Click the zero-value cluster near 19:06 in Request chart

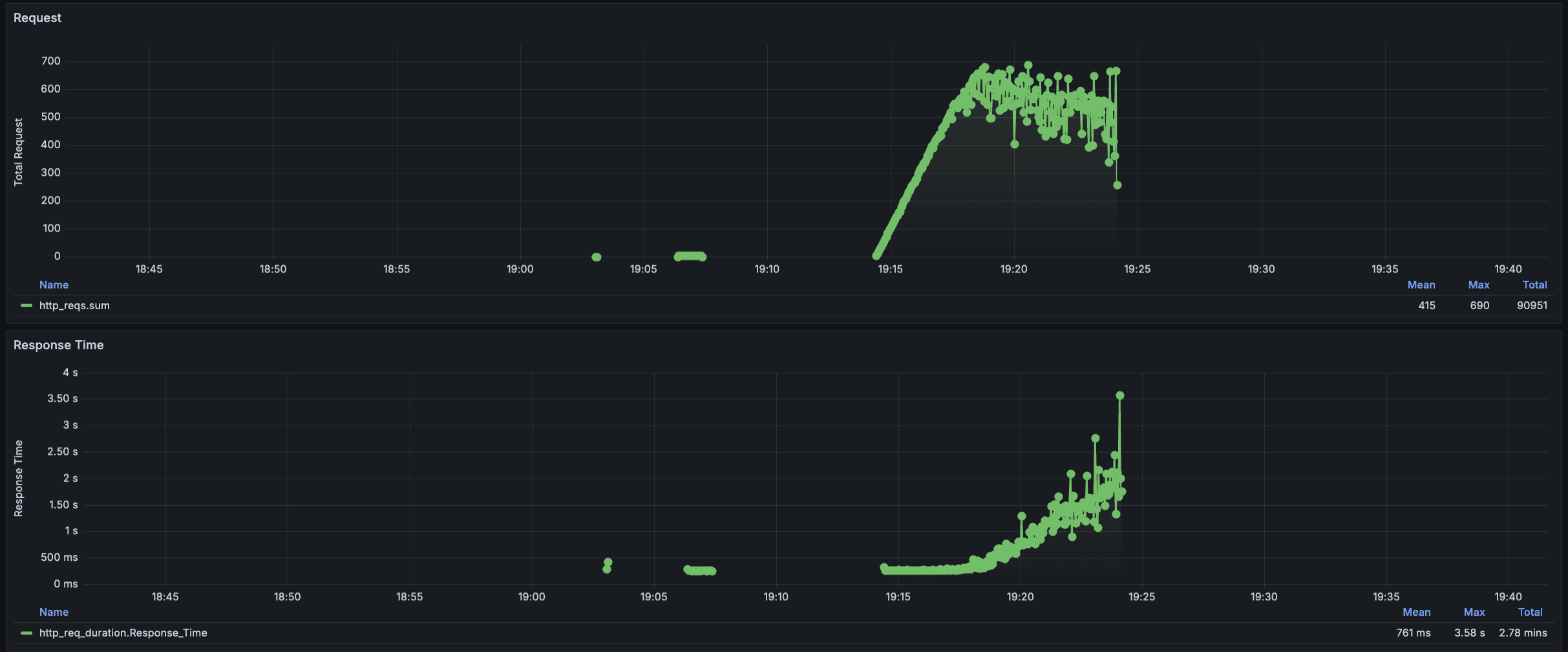pyautogui.click(x=690, y=256)
